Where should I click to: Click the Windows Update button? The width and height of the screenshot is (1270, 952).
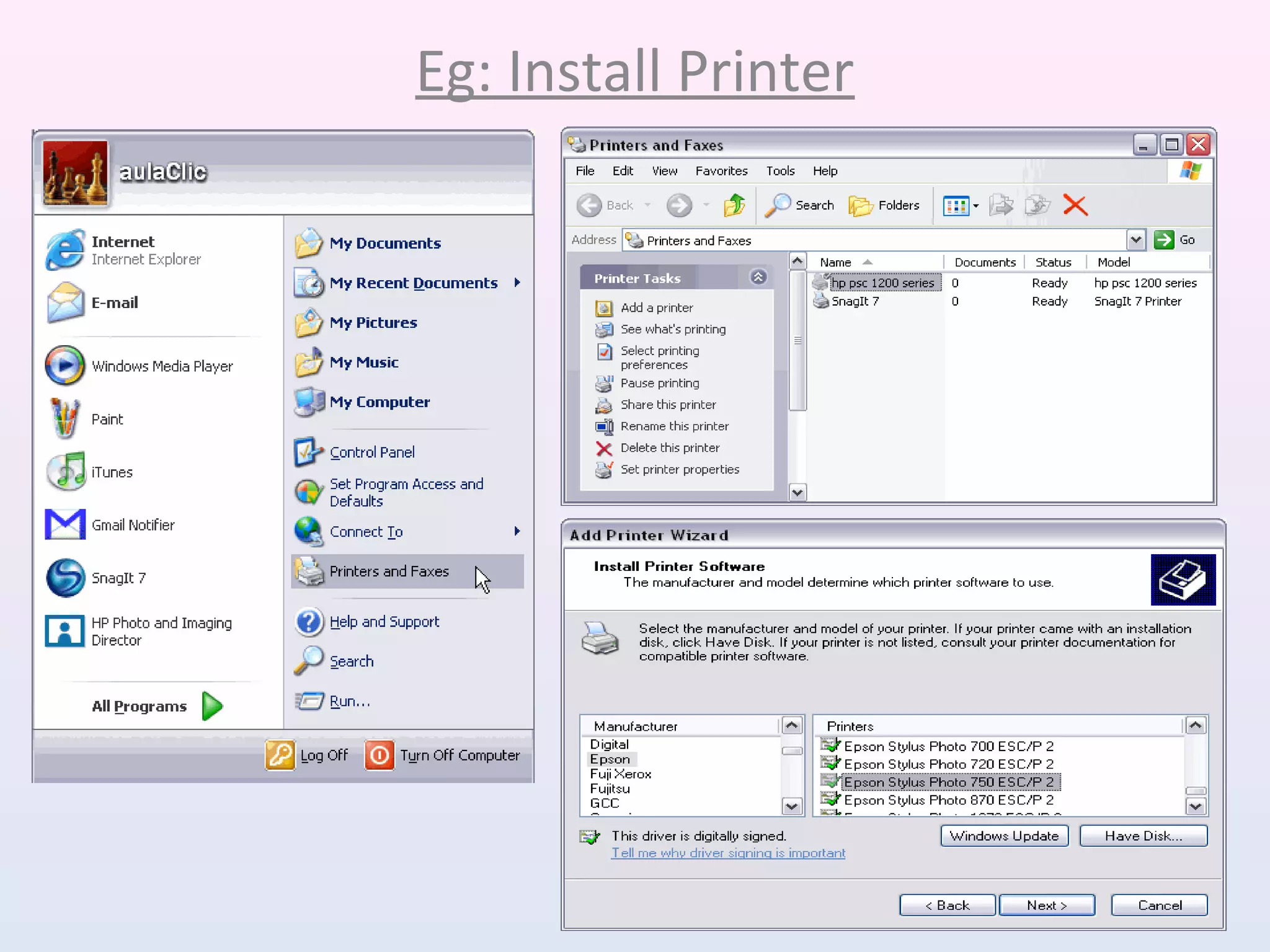tap(1005, 835)
